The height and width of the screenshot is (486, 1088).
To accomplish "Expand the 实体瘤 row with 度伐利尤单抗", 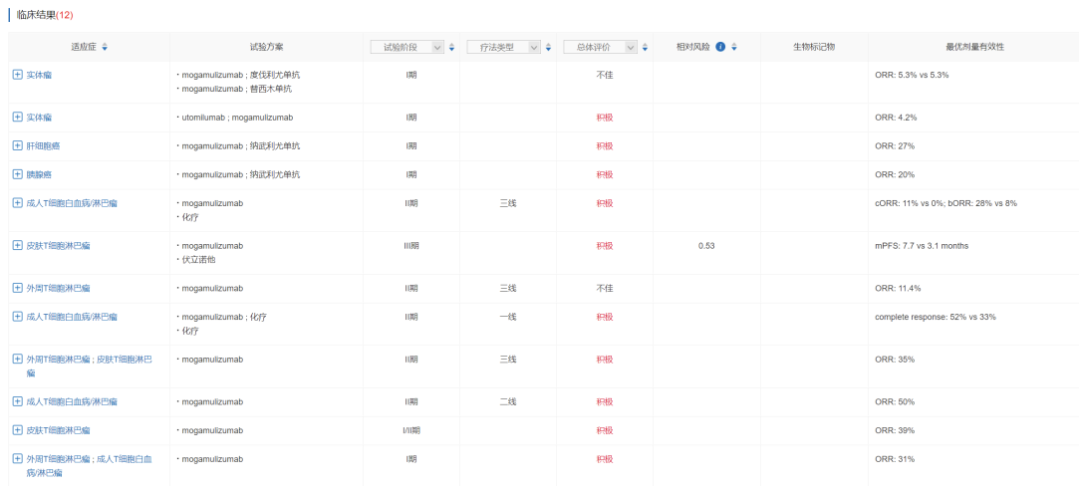I will tap(18, 74).
